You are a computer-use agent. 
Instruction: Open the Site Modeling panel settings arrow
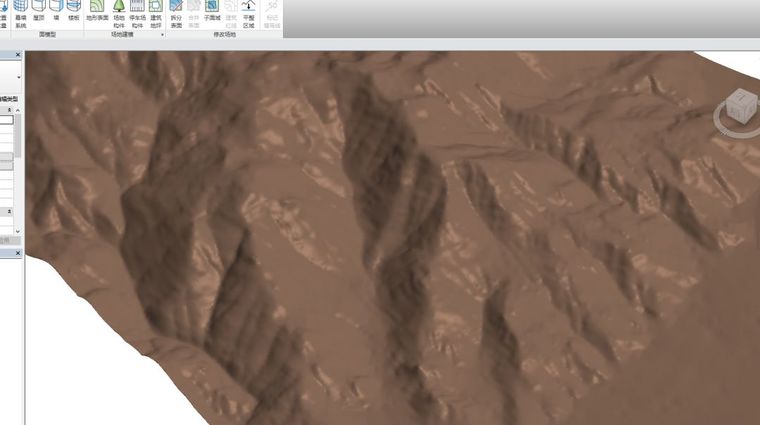(162, 35)
